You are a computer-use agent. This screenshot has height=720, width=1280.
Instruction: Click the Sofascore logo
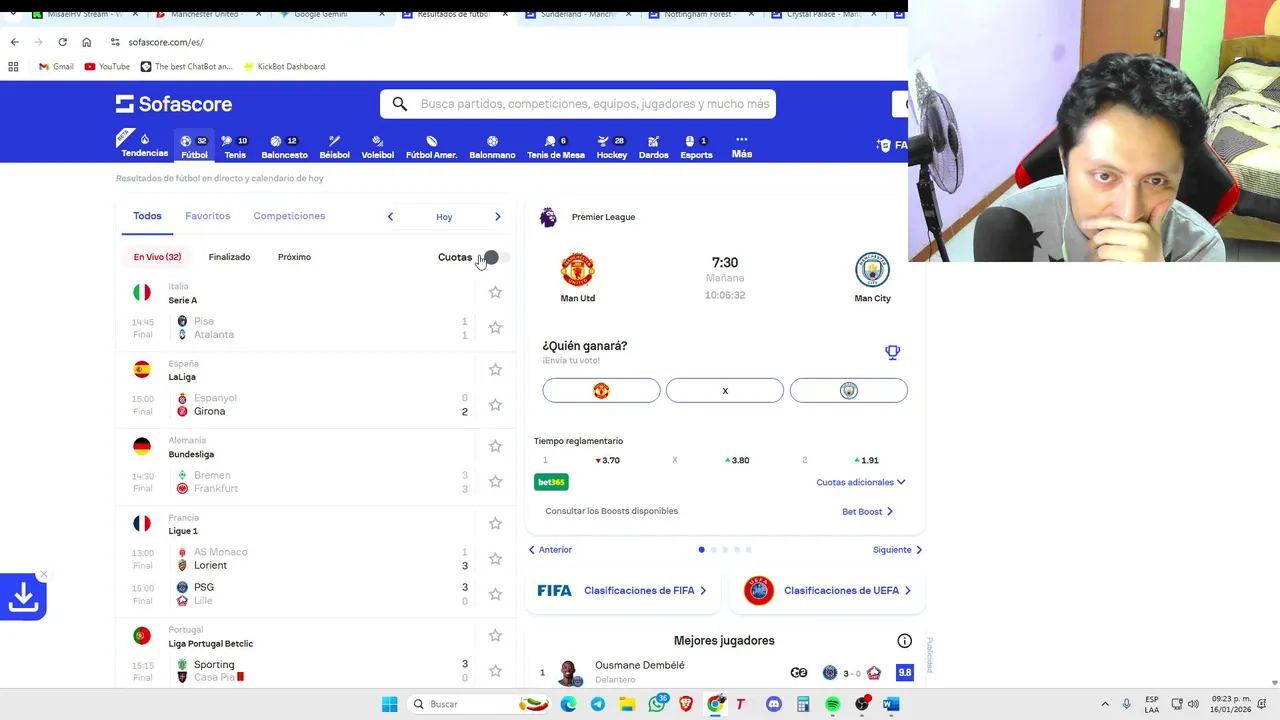tap(174, 104)
